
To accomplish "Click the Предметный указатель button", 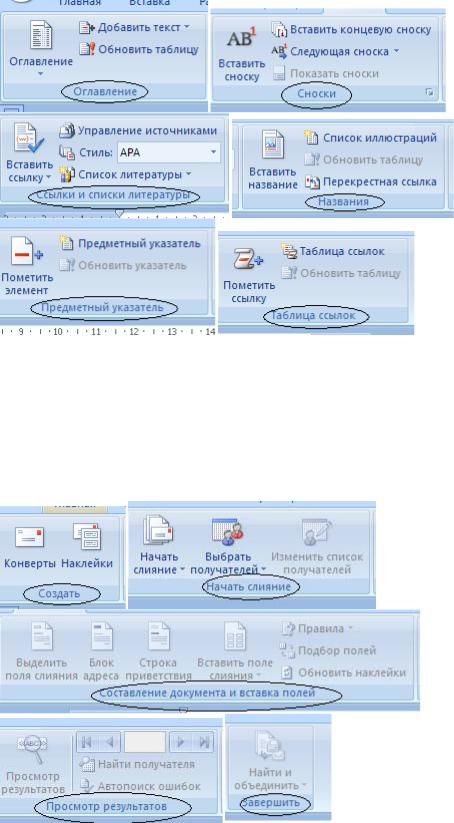I will pos(130,243).
